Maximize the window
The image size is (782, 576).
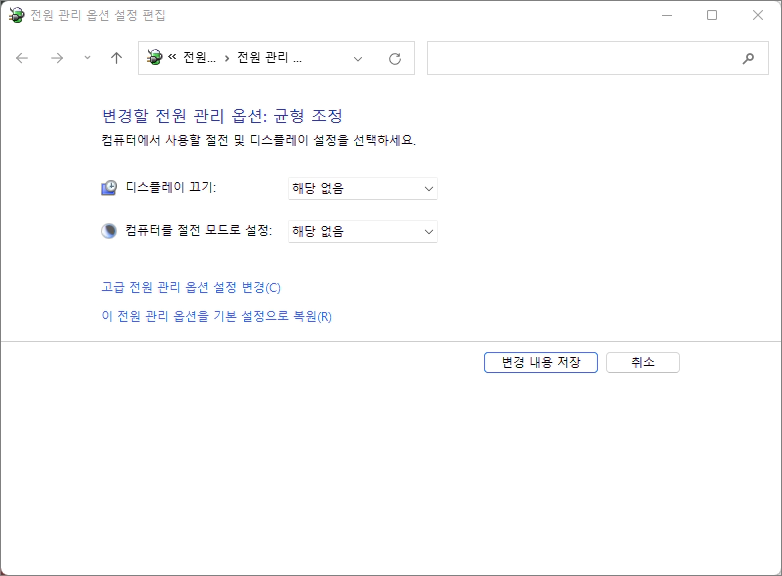tap(712, 15)
